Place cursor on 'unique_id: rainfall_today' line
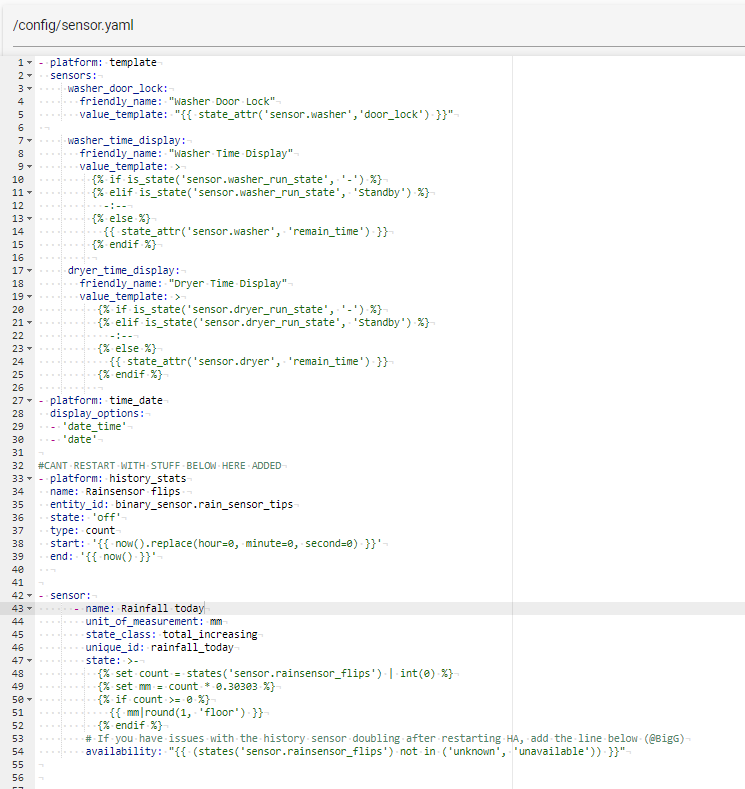Viewport: 745px width, 789px height. click(160, 647)
